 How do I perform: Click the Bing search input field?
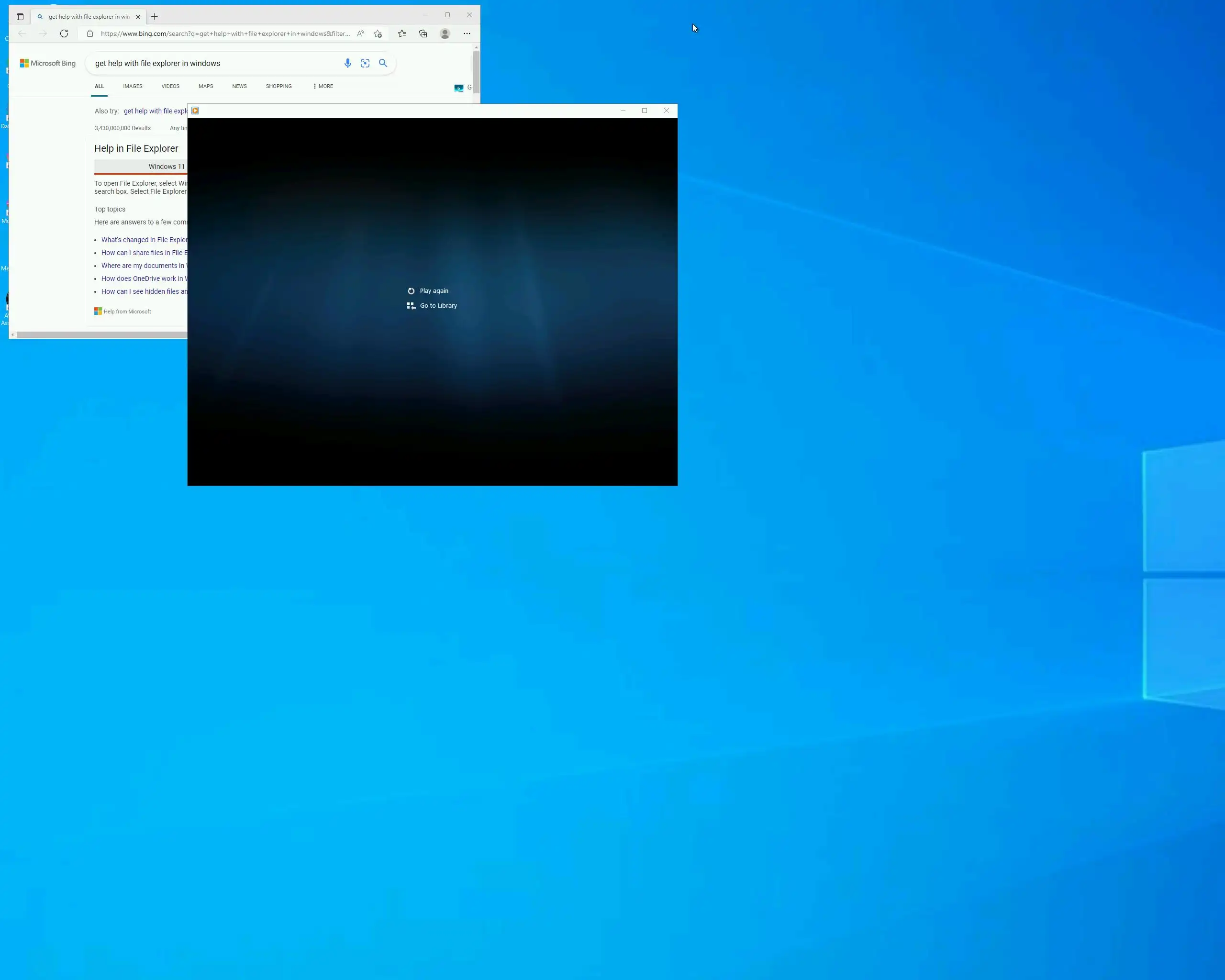216,64
